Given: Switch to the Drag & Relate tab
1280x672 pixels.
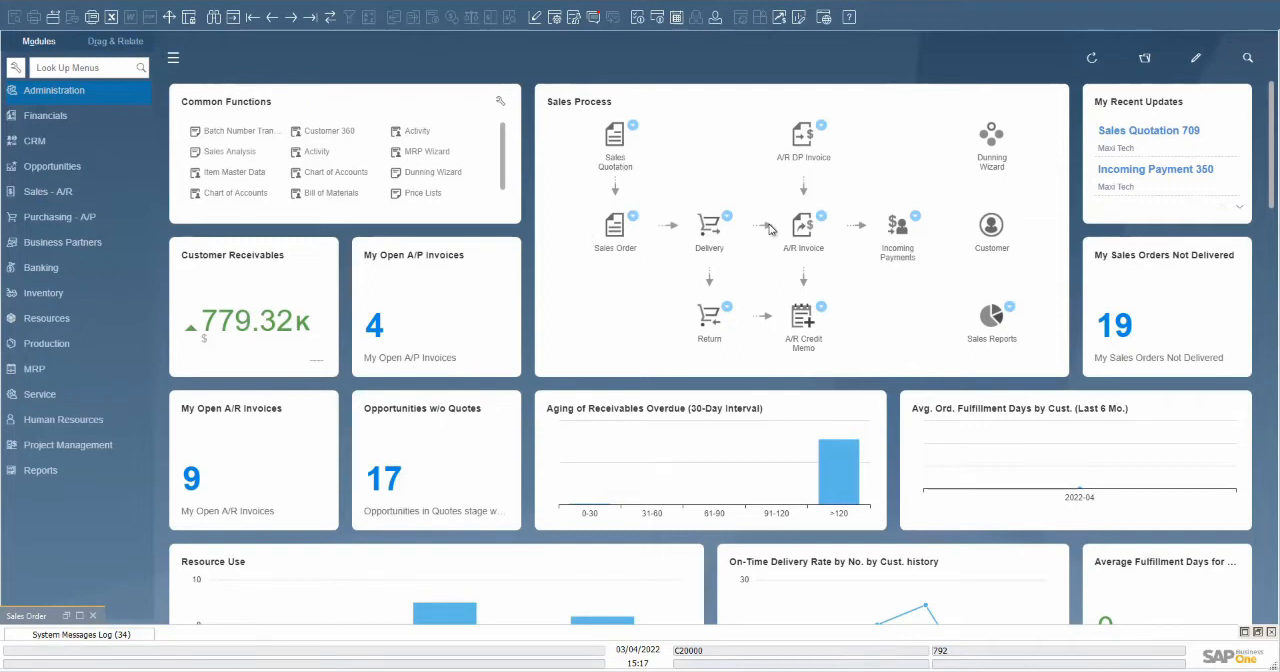Looking at the screenshot, I should coord(115,41).
